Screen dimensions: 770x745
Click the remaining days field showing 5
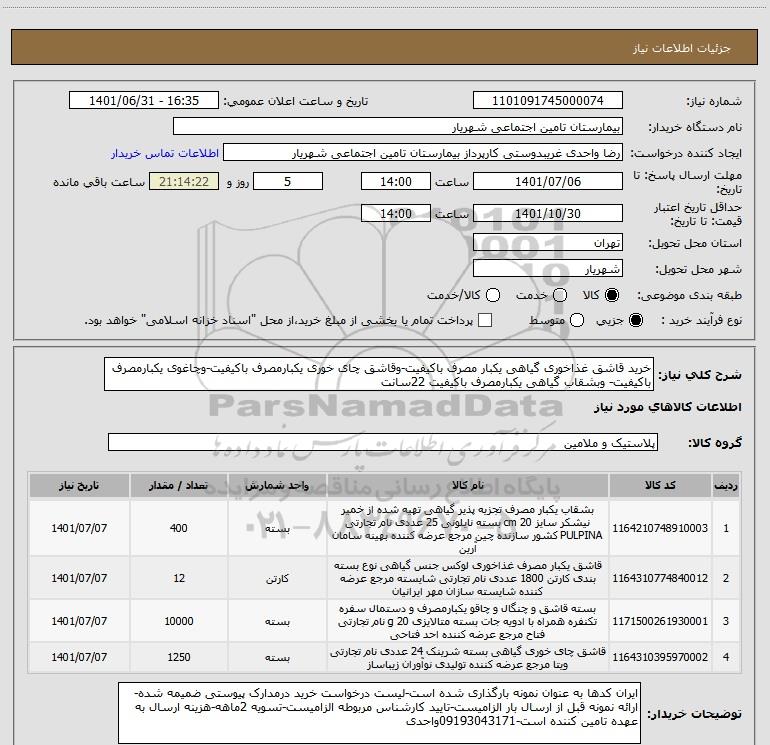(x=288, y=181)
